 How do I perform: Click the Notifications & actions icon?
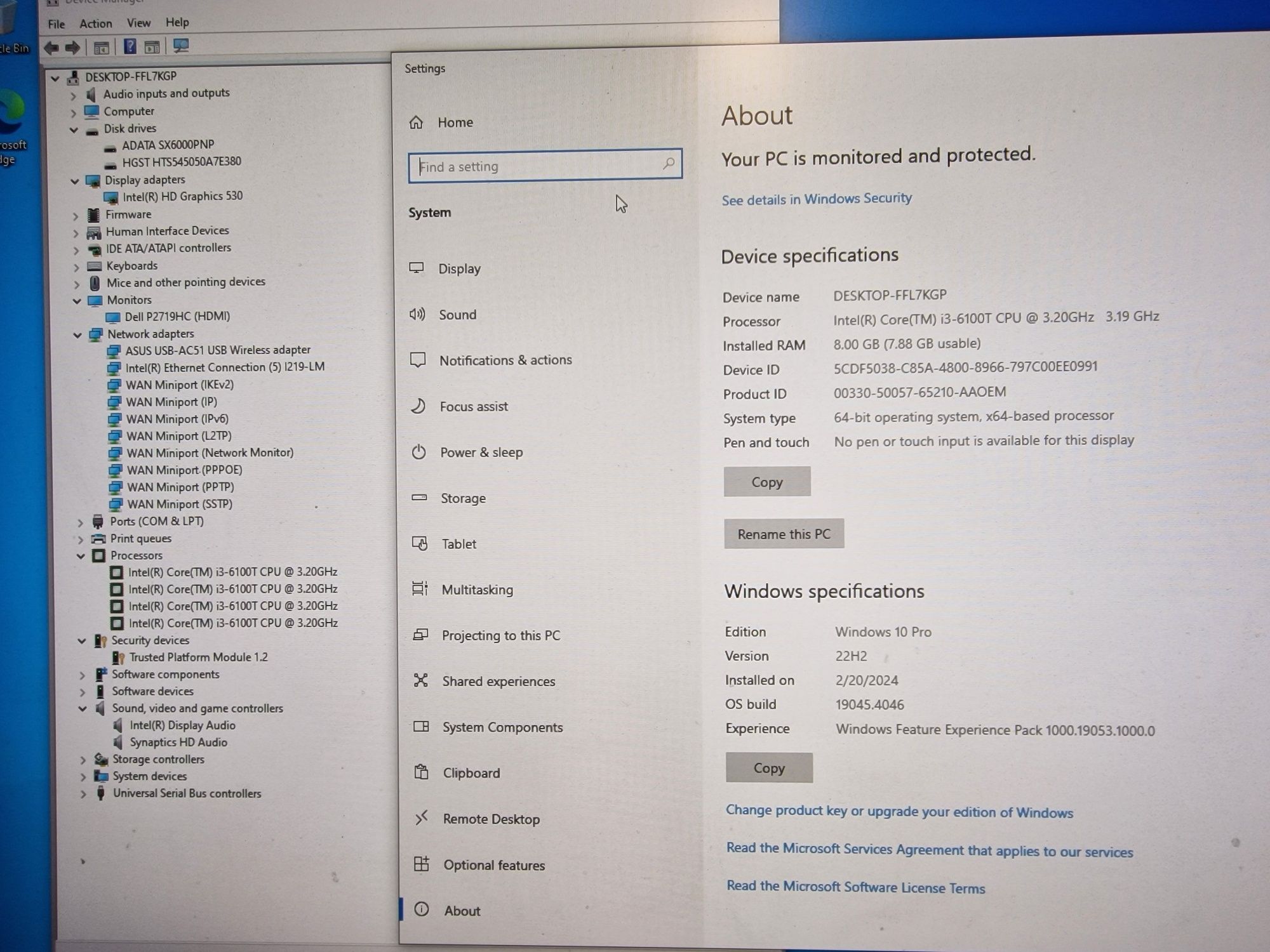point(418,360)
